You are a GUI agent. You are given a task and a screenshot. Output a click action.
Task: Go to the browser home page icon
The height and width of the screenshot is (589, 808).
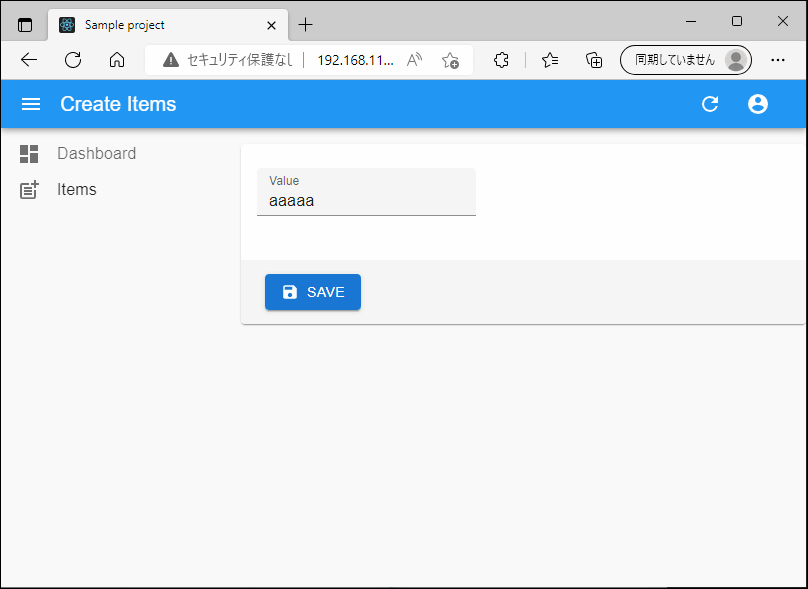(x=117, y=60)
